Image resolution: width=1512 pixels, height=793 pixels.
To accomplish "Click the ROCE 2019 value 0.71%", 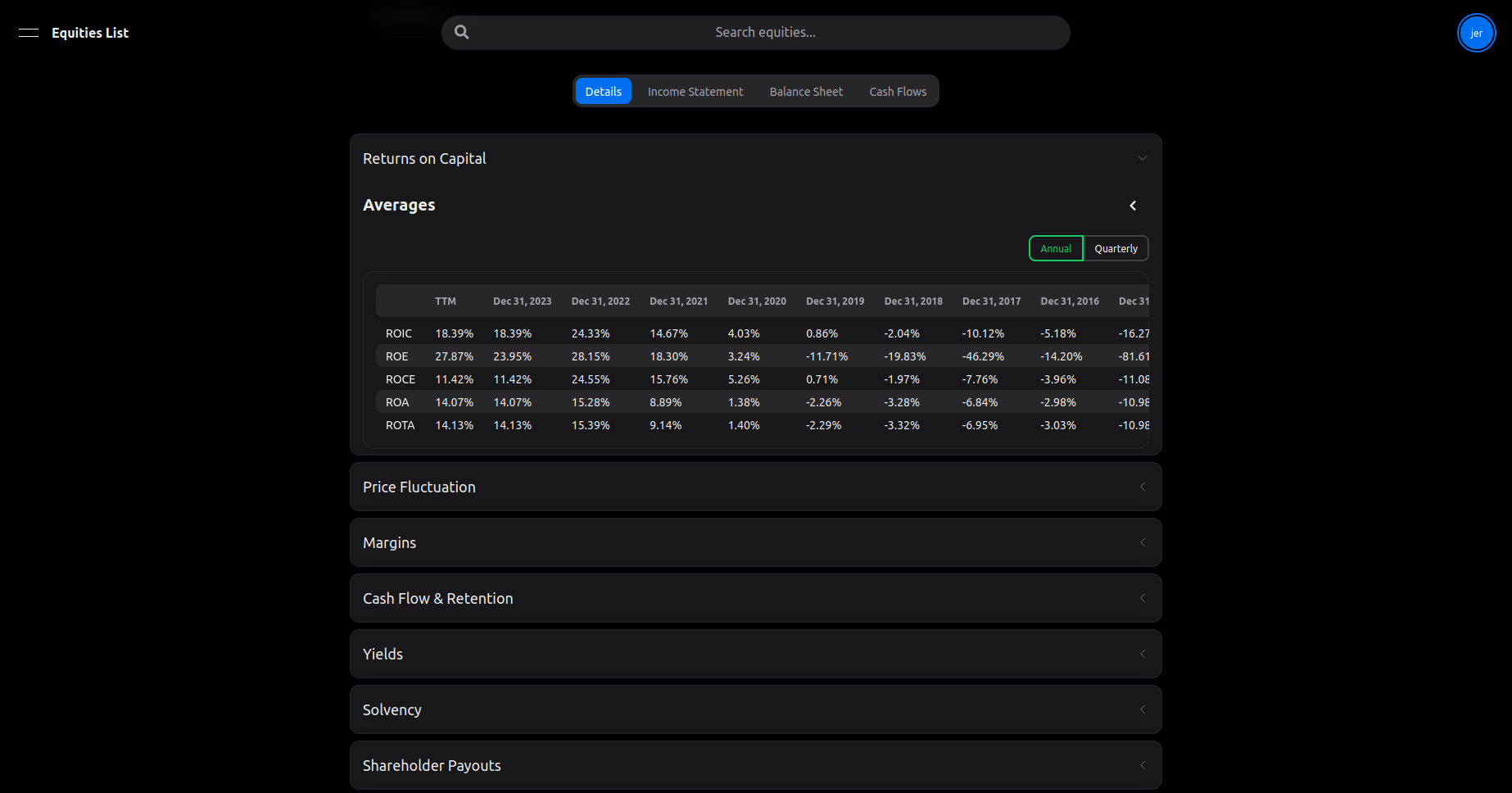I will click(x=822, y=379).
